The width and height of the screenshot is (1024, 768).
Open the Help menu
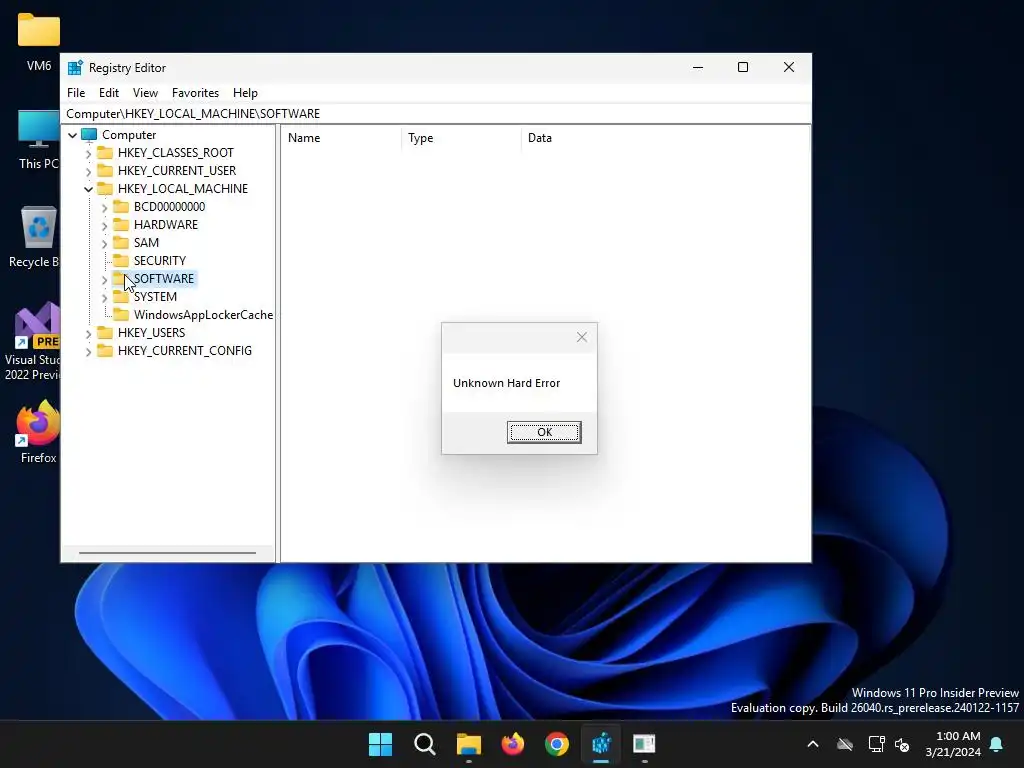point(245,93)
